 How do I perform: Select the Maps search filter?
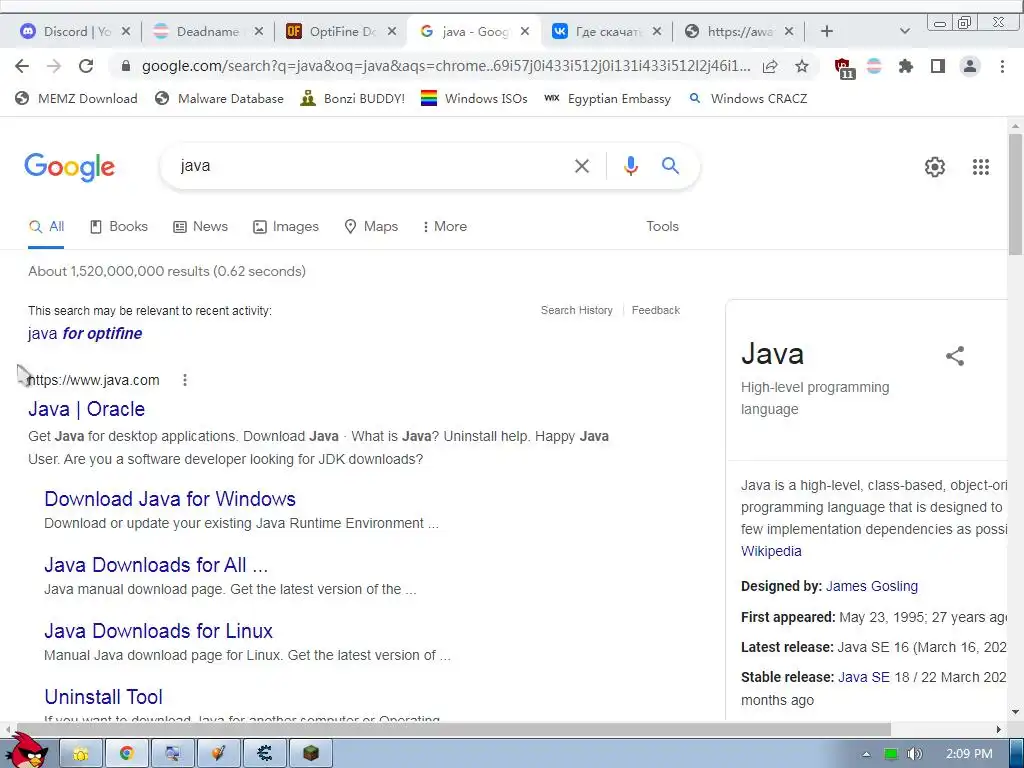pyautogui.click(x=371, y=227)
